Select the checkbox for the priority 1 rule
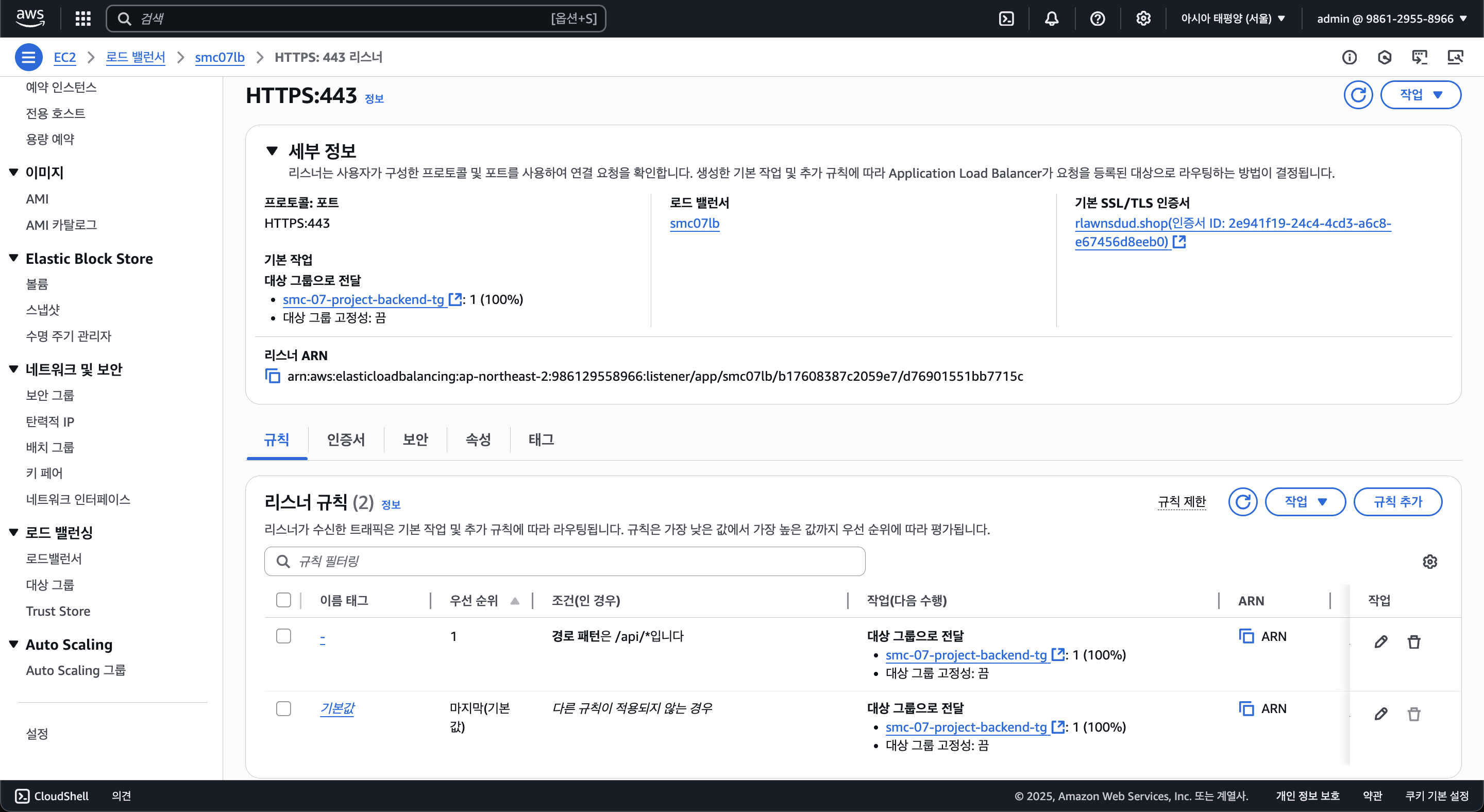1484x812 pixels. [283, 636]
